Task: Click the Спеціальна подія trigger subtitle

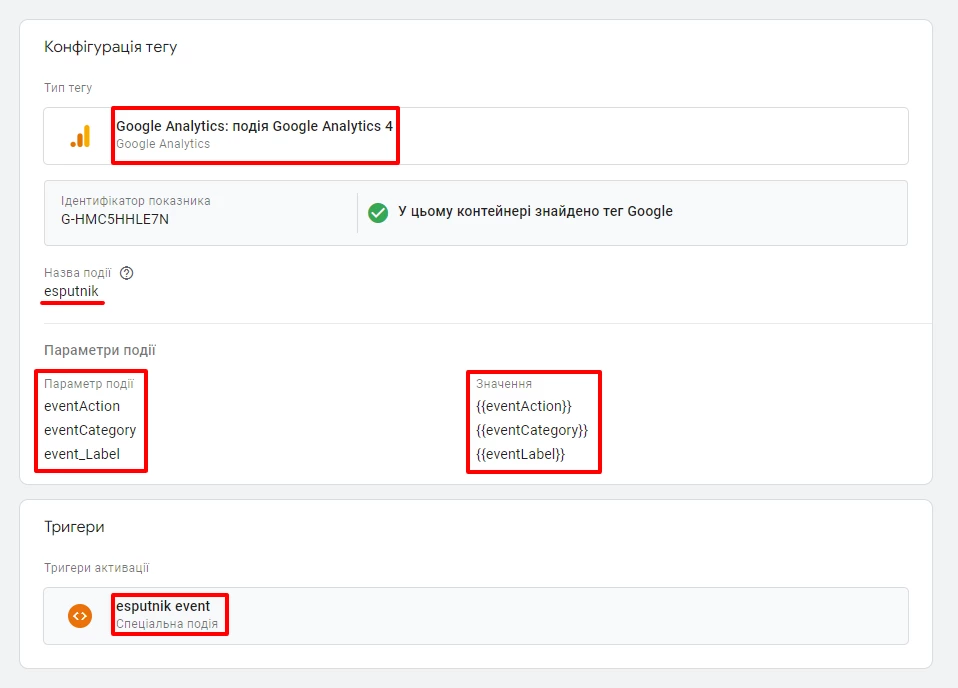Action: pyautogui.click(x=167, y=624)
